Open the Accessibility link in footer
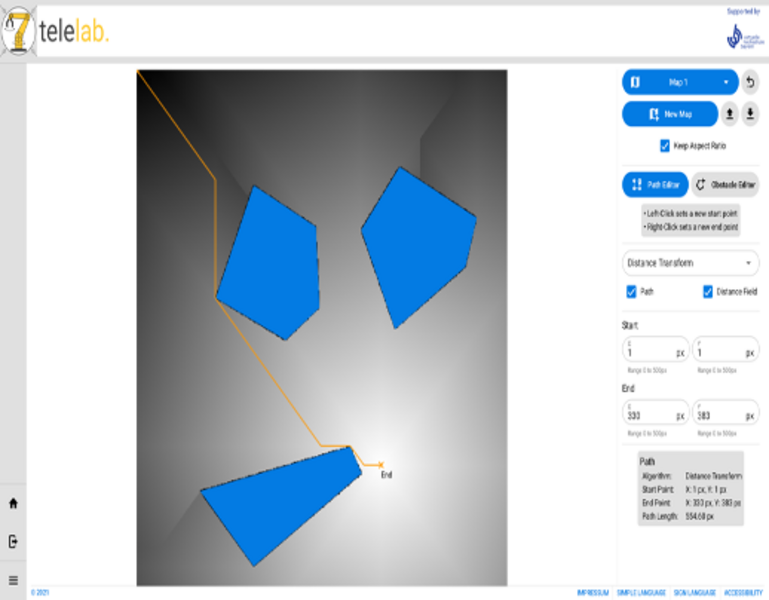 click(741, 593)
